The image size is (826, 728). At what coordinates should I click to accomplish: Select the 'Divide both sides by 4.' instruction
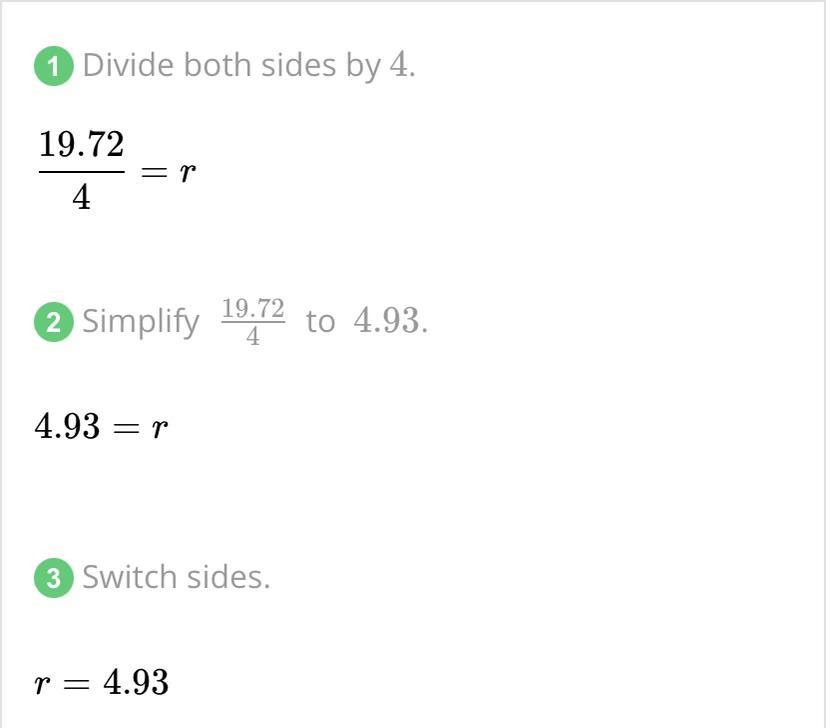(x=249, y=66)
